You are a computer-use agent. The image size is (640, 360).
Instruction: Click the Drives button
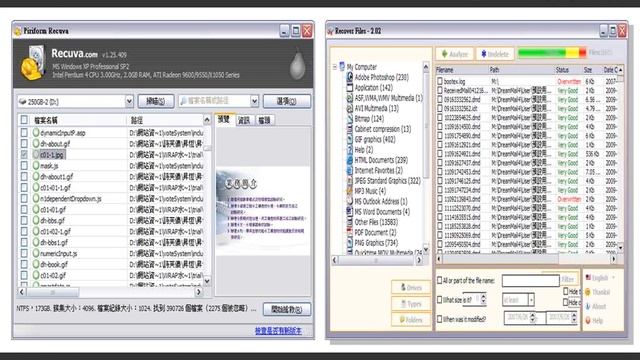tap(411, 287)
